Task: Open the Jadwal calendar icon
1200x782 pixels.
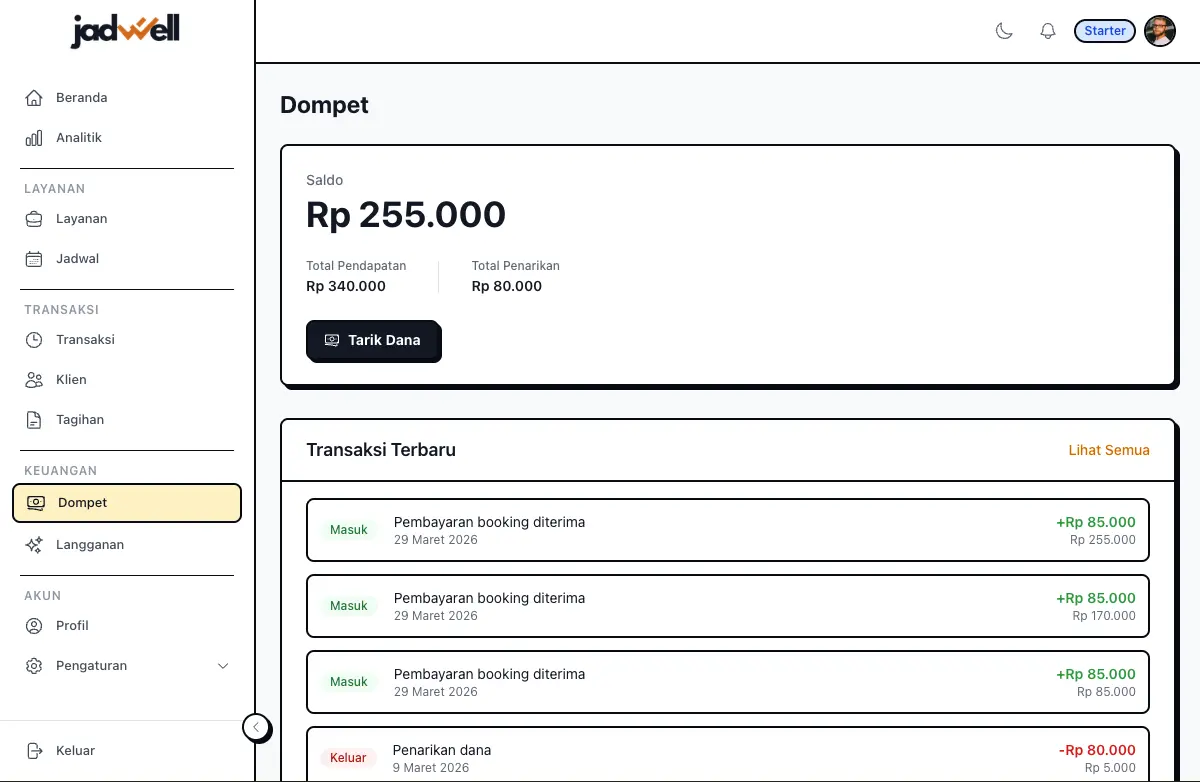Action: (x=34, y=259)
